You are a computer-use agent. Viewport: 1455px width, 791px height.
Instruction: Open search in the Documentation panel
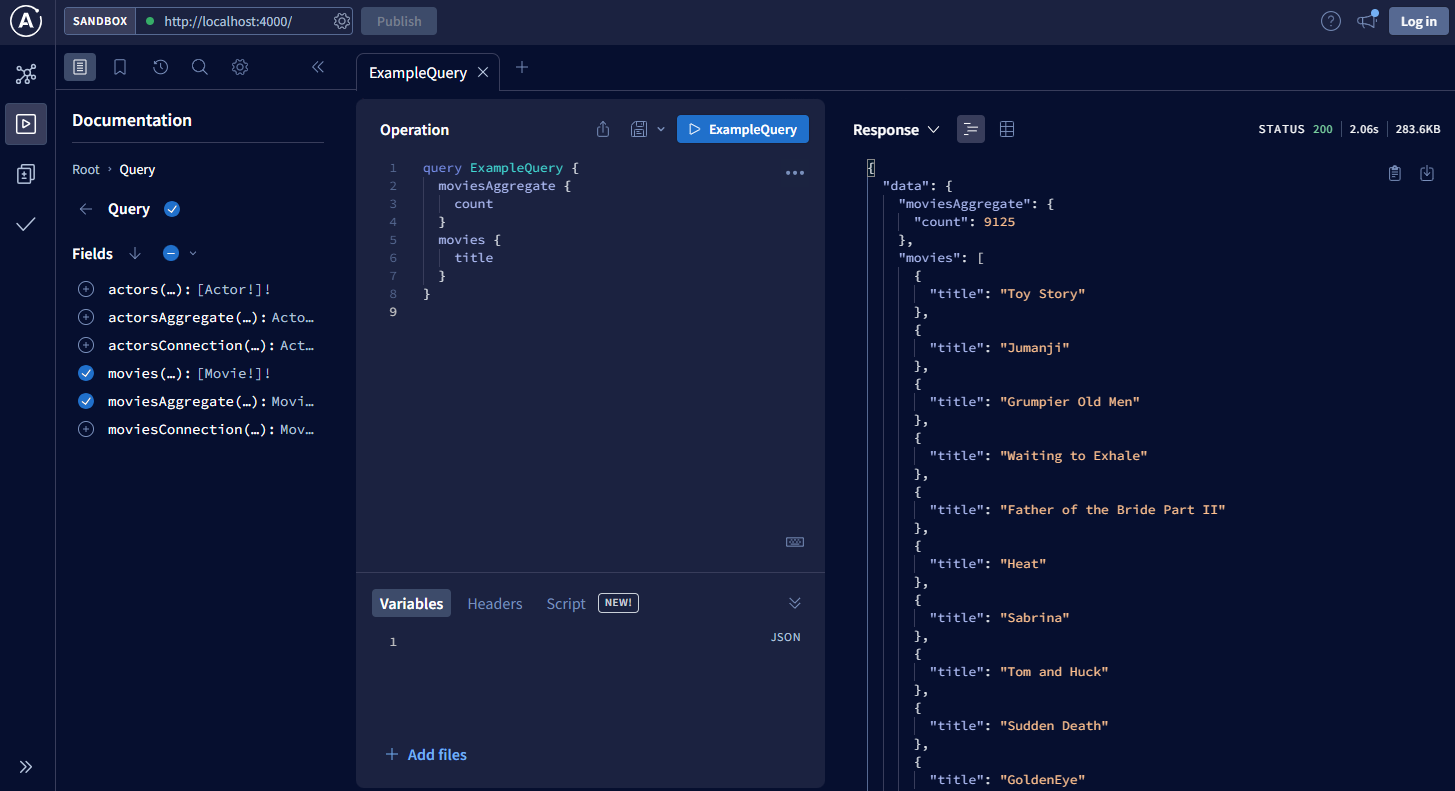coord(199,67)
